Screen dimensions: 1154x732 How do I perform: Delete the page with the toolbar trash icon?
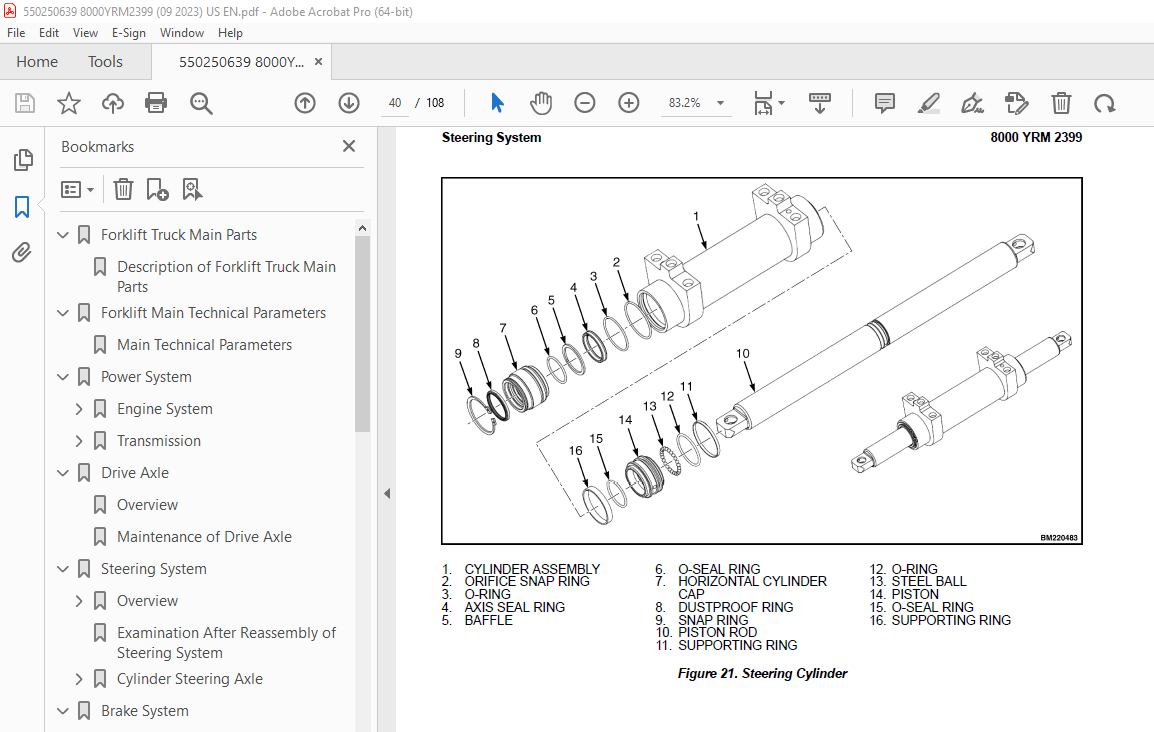[x=1061, y=103]
